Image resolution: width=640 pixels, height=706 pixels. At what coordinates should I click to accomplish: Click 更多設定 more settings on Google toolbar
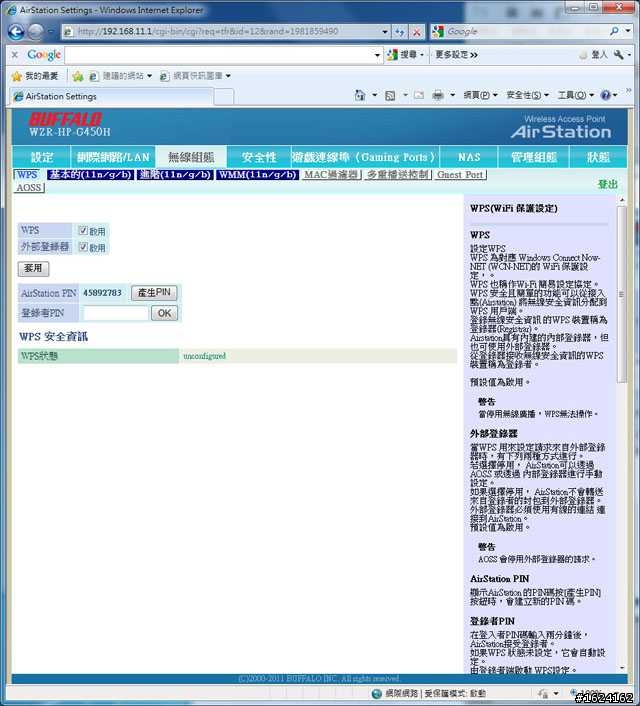(456, 55)
